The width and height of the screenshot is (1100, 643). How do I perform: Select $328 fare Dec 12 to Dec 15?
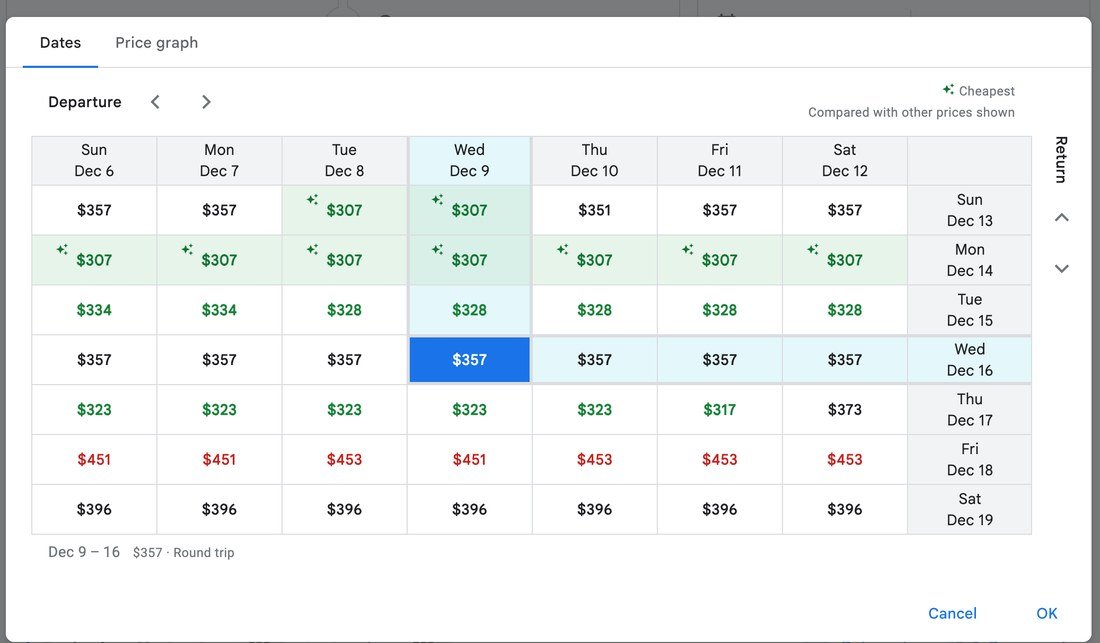(x=845, y=310)
